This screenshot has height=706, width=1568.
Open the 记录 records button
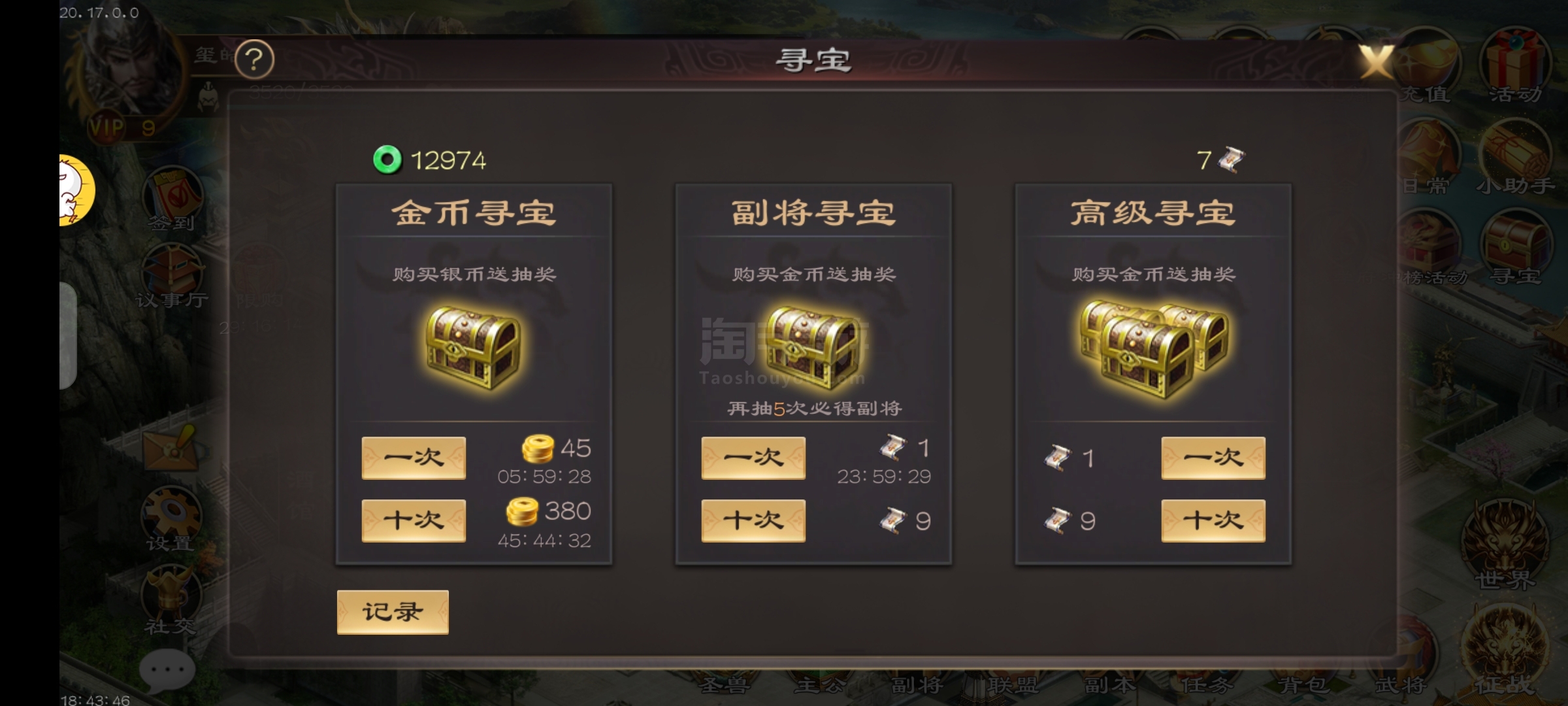pyautogui.click(x=393, y=612)
